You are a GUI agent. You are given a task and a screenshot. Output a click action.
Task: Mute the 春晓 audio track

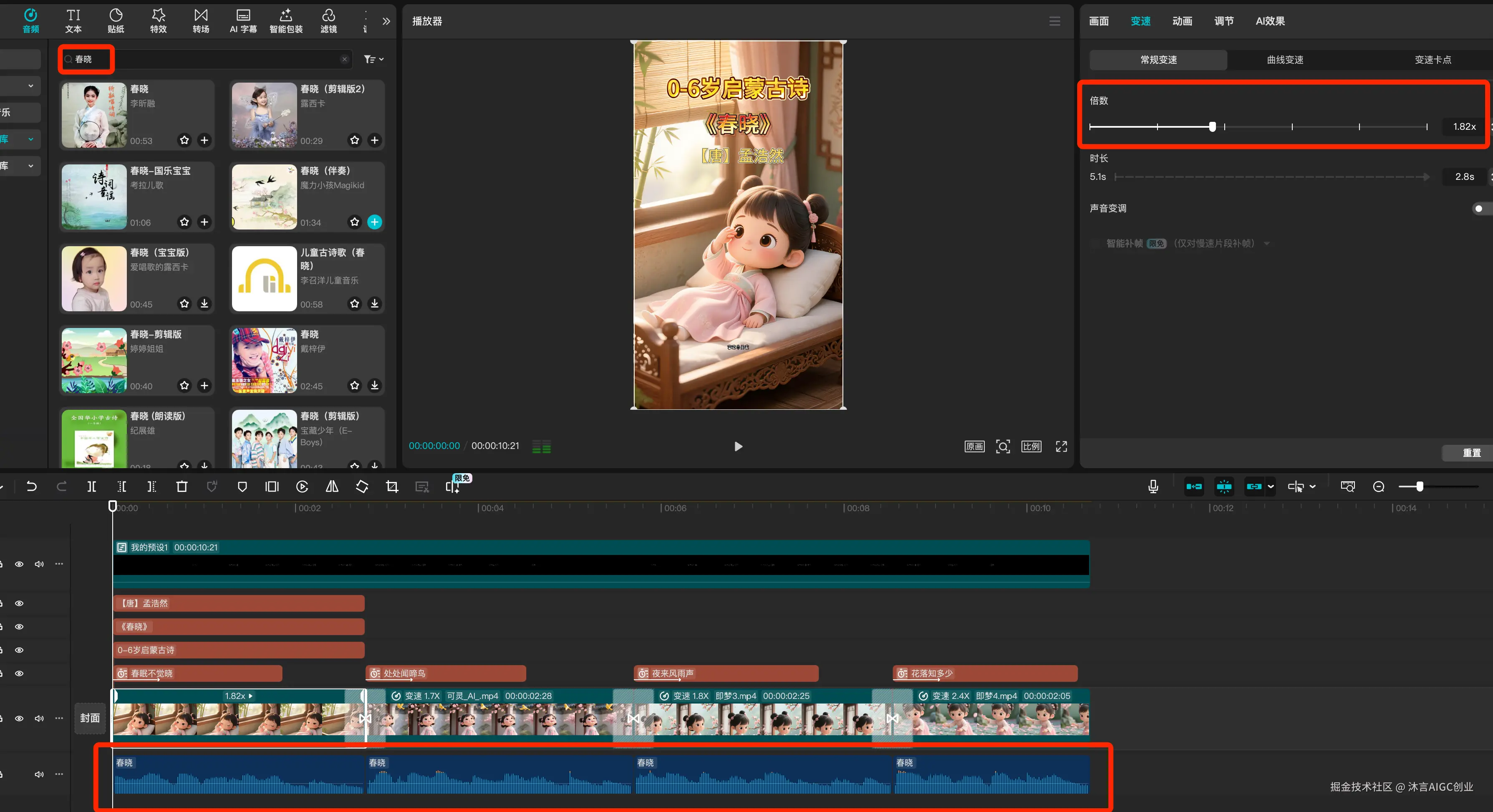[39, 774]
